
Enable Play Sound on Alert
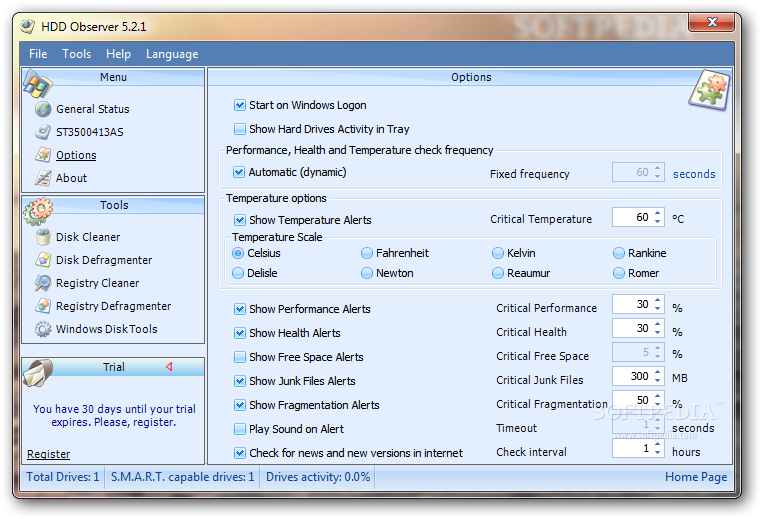tap(240, 429)
